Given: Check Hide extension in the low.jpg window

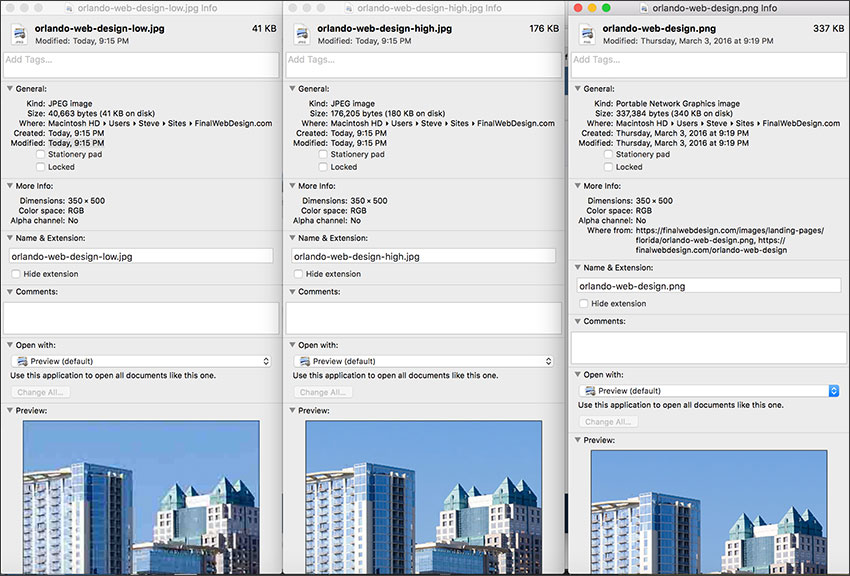Looking at the screenshot, I should [x=16, y=274].
